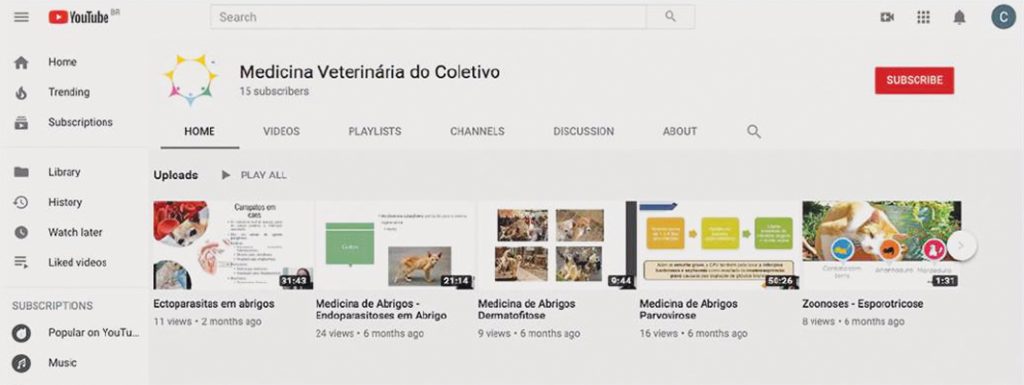This screenshot has width=1024, height=385.
Task: Open the YouTube apps grid
Action: 923,18
